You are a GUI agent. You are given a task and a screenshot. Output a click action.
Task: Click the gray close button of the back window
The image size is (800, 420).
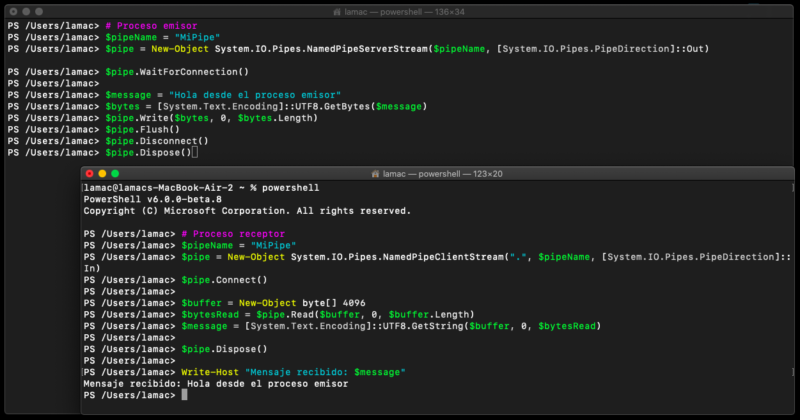[x=14, y=11]
